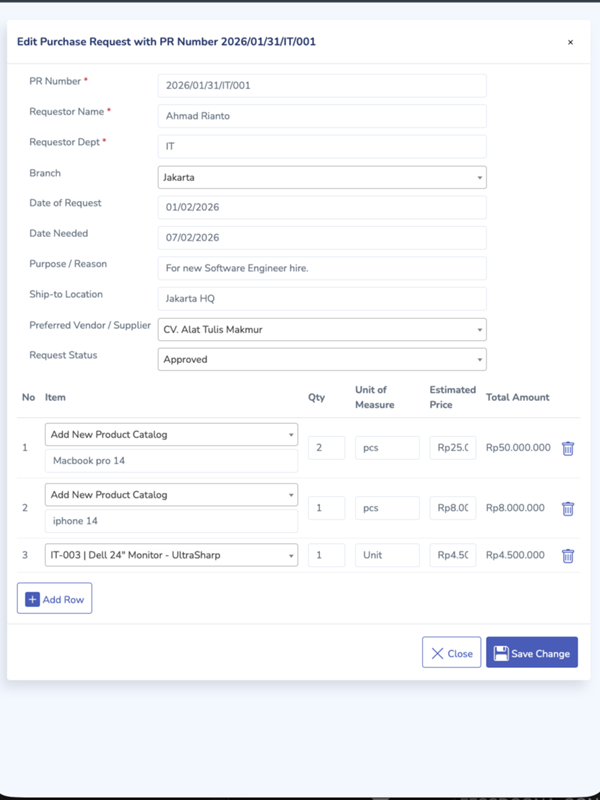This screenshot has height=800, width=600.
Task: Click the Request Status label
Action: [63, 355]
